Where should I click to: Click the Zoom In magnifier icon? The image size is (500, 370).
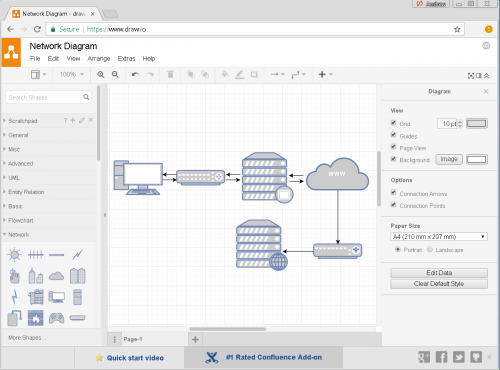tap(101, 74)
